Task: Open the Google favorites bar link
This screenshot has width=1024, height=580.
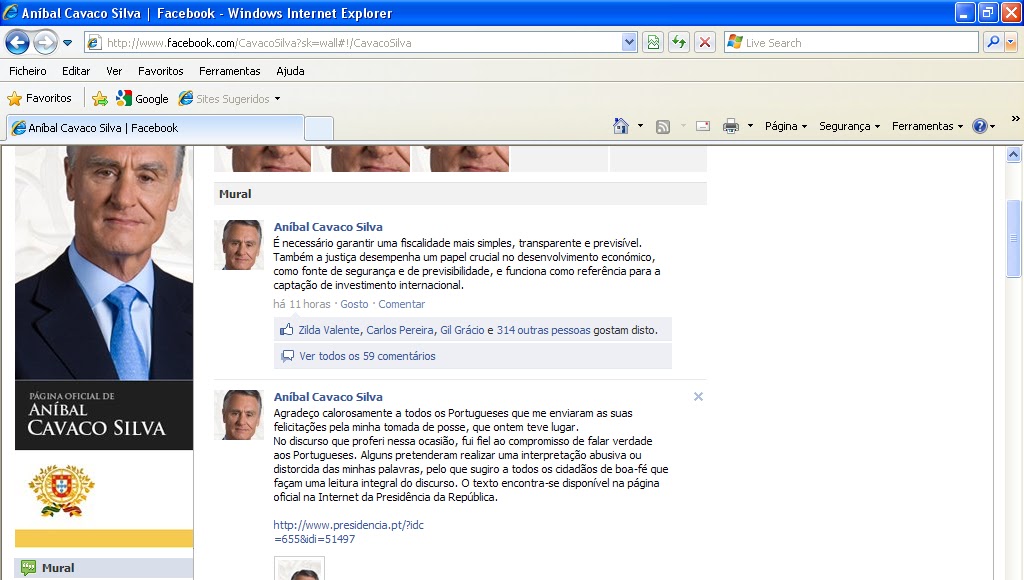Action: pos(142,99)
